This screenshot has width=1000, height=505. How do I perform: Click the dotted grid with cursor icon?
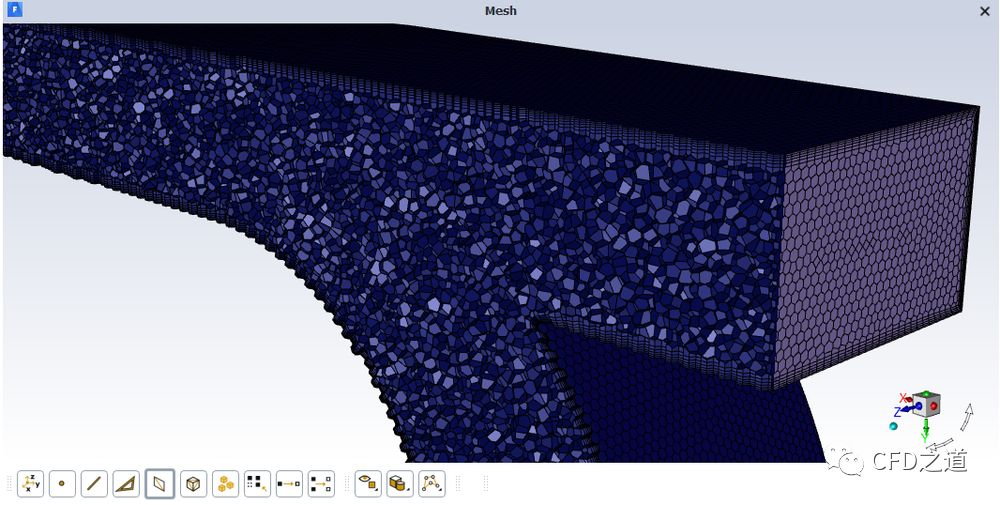pos(257,484)
